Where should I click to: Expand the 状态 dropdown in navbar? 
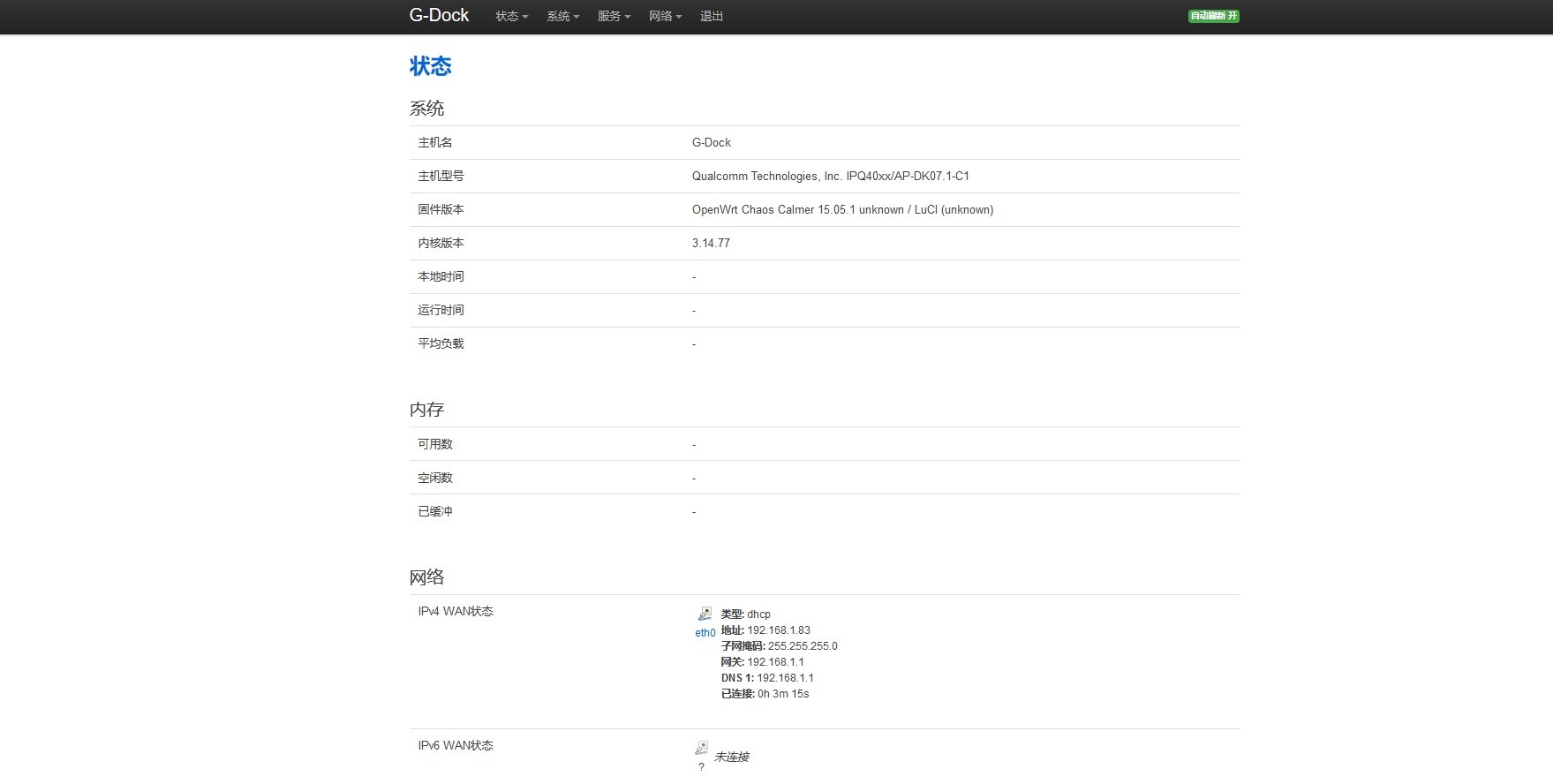pyautogui.click(x=511, y=16)
